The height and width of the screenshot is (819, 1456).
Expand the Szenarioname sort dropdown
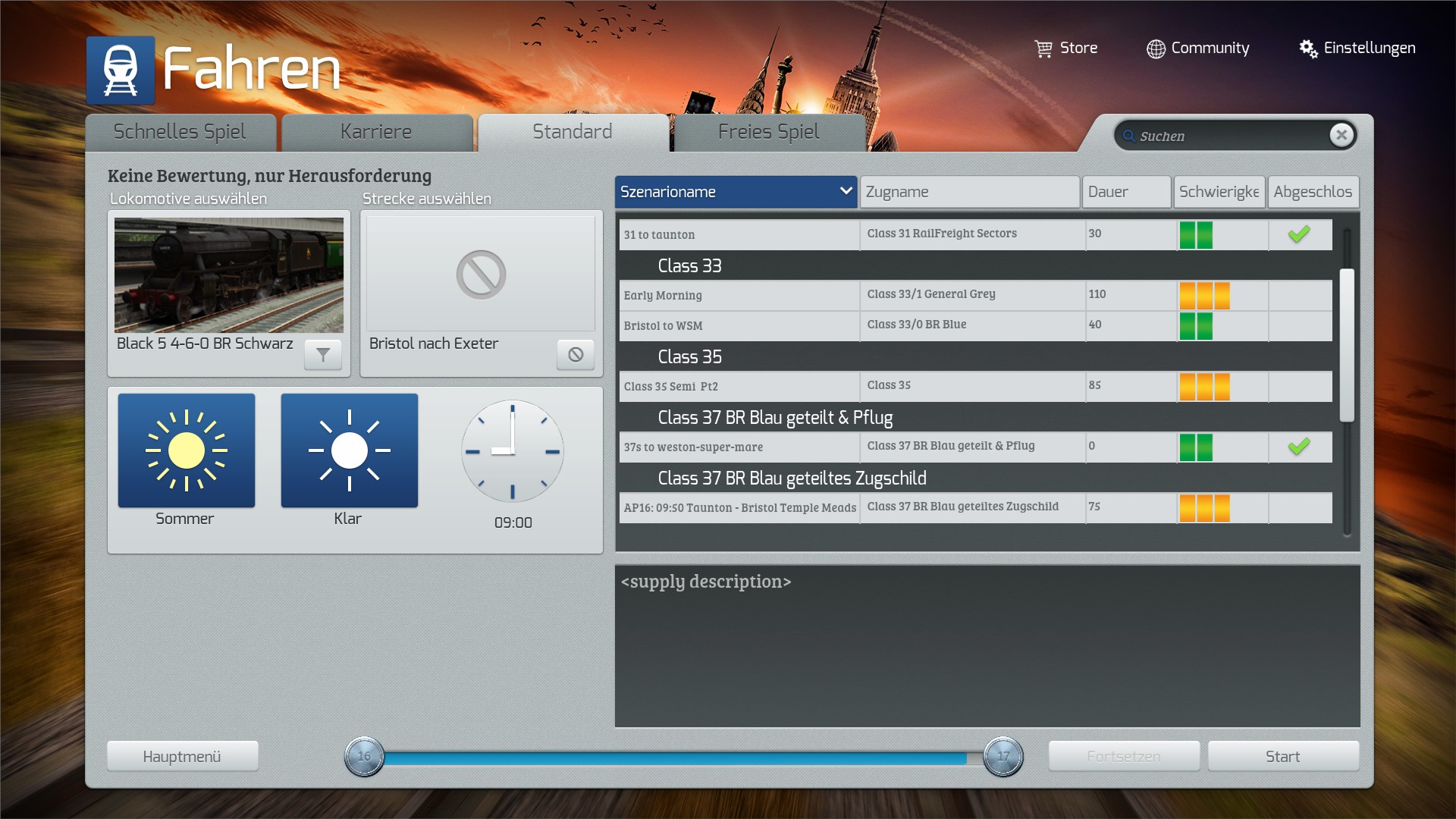click(x=846, y=191)
